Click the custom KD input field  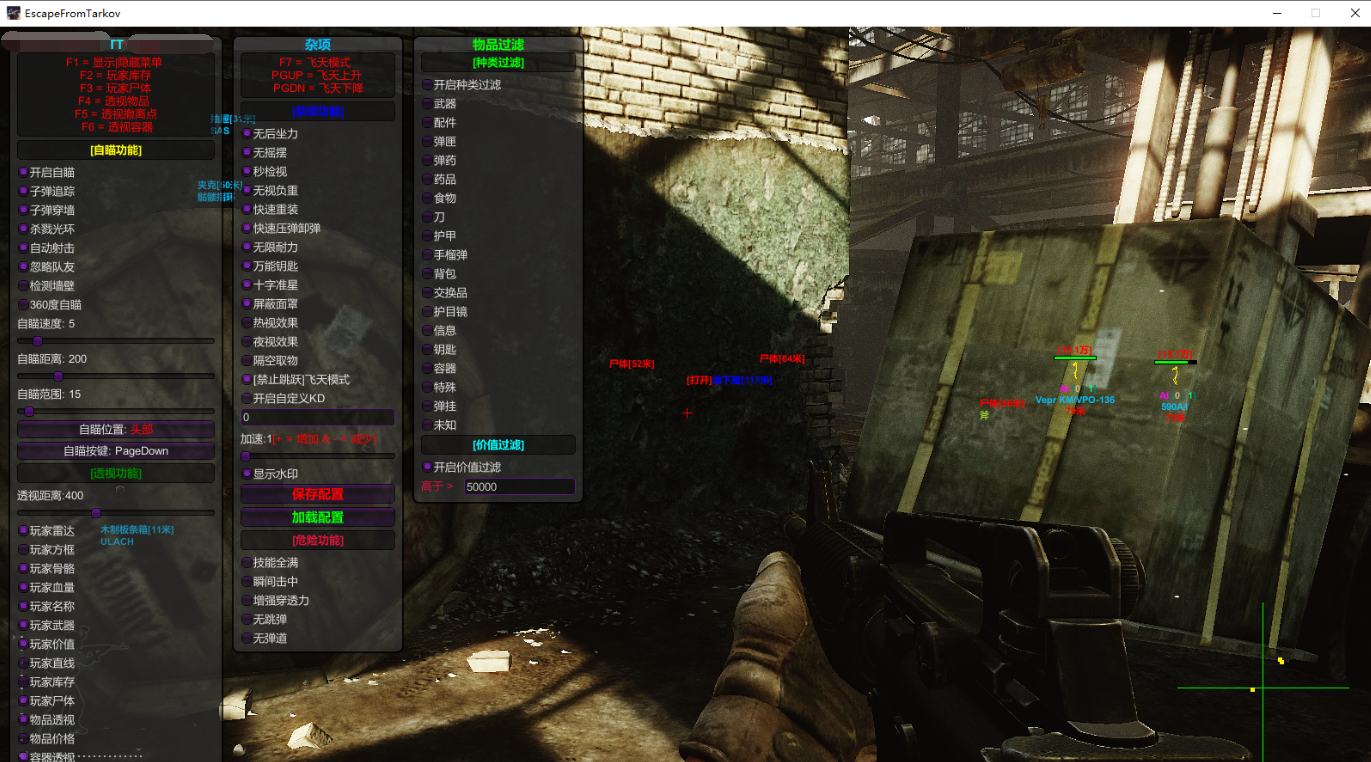[x=317, y=417]
